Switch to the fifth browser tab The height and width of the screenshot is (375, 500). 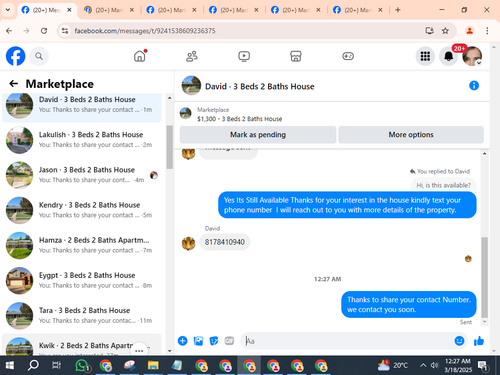pyautogui.click(x=296, y=10)
